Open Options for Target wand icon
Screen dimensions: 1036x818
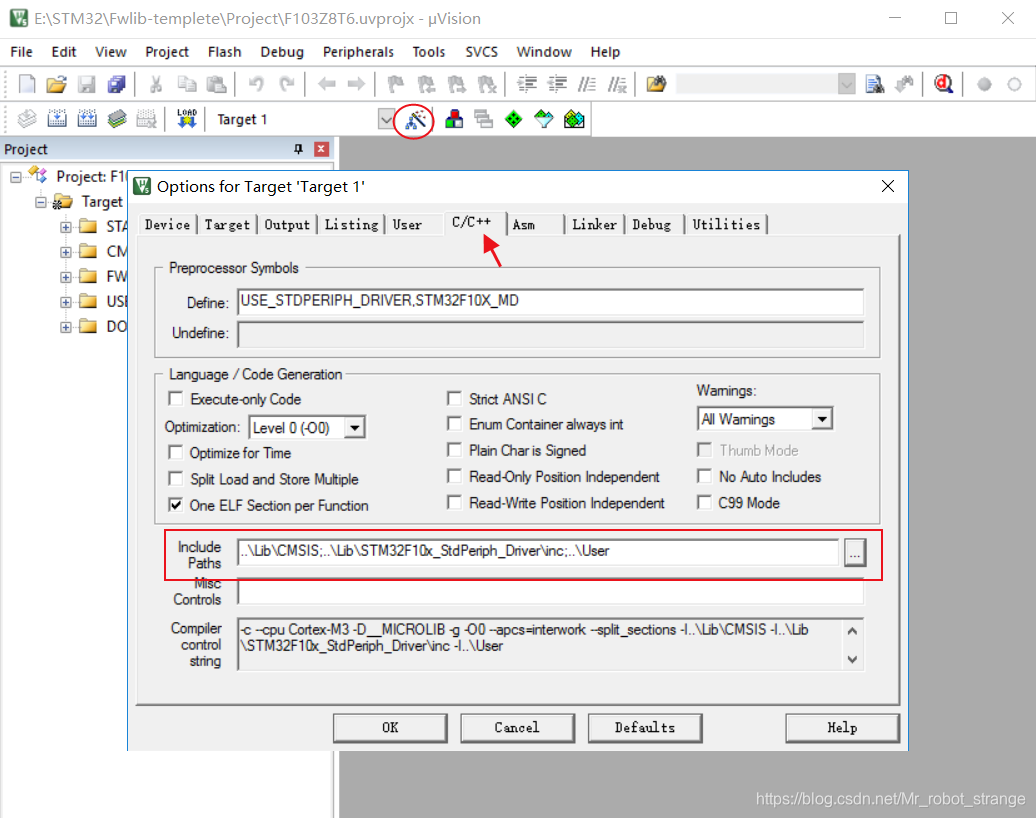415,120
